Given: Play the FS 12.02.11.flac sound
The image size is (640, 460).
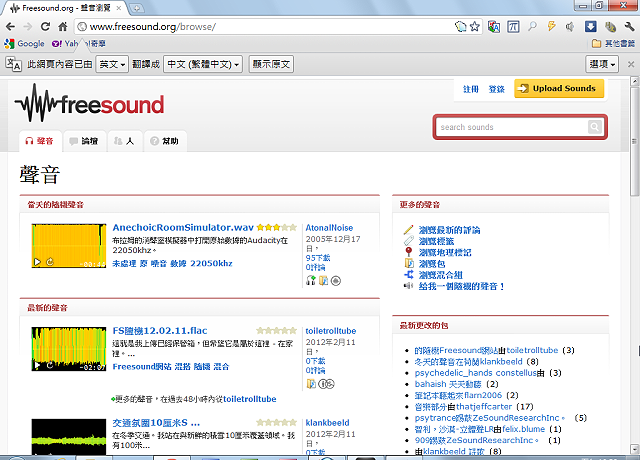Looking at the screenshot, I should (x=37, y=365).
